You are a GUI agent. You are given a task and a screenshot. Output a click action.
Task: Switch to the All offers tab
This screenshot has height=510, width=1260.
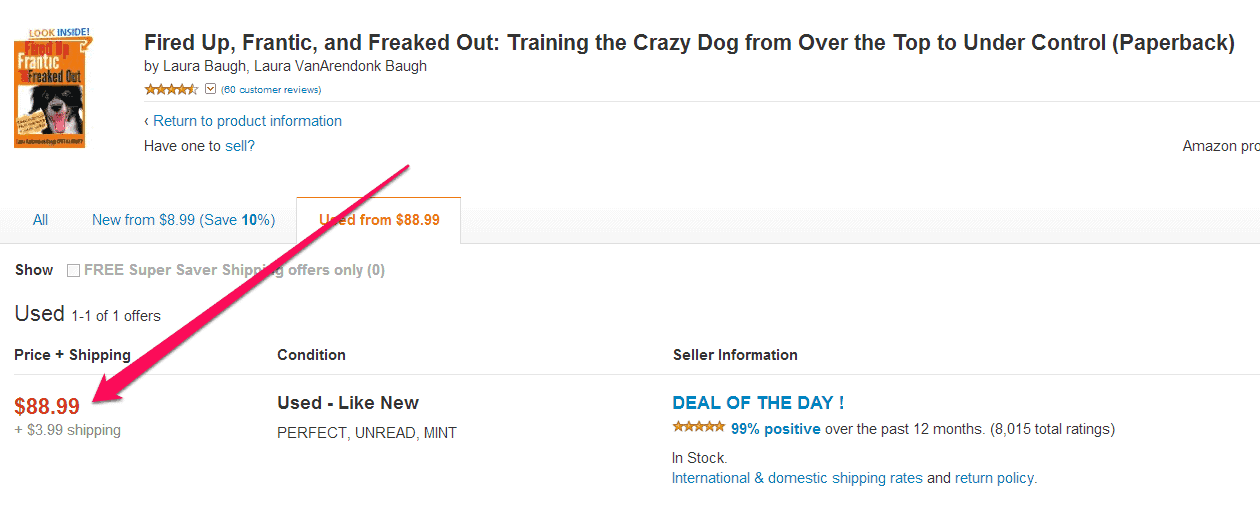40,220
